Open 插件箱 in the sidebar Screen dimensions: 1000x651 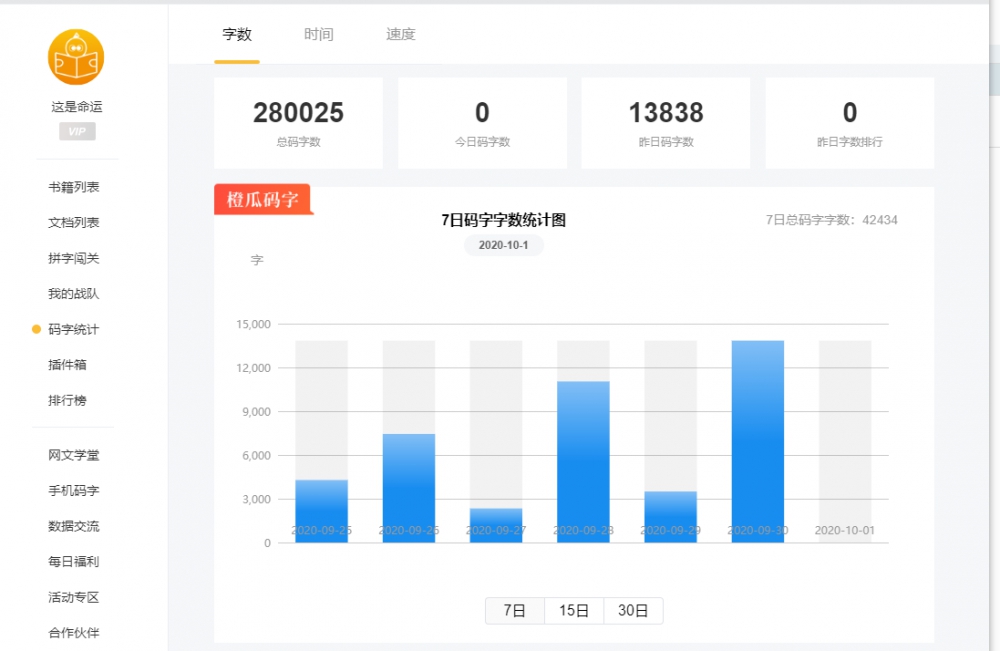click(68, 365)
